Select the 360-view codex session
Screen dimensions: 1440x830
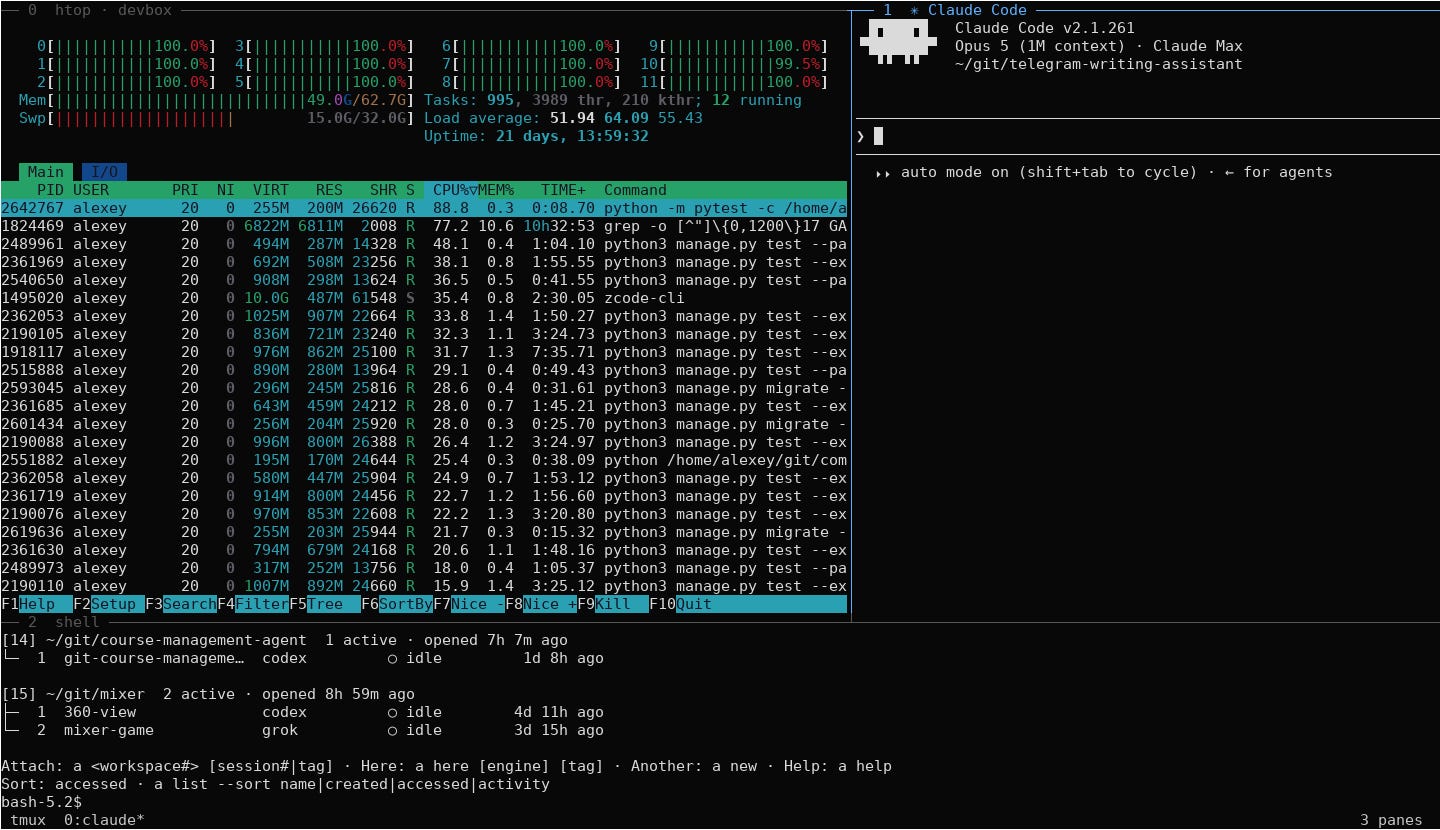click(x=302, y=712)
